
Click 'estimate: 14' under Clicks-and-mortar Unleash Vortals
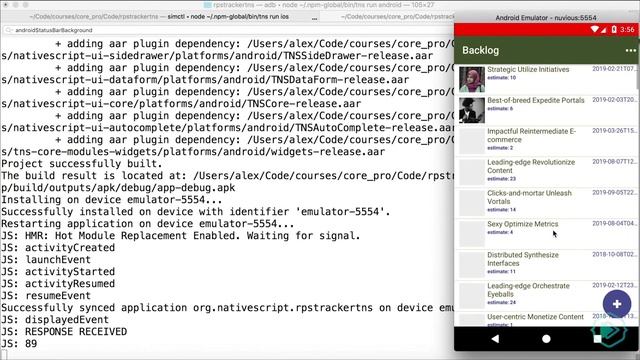501,210
